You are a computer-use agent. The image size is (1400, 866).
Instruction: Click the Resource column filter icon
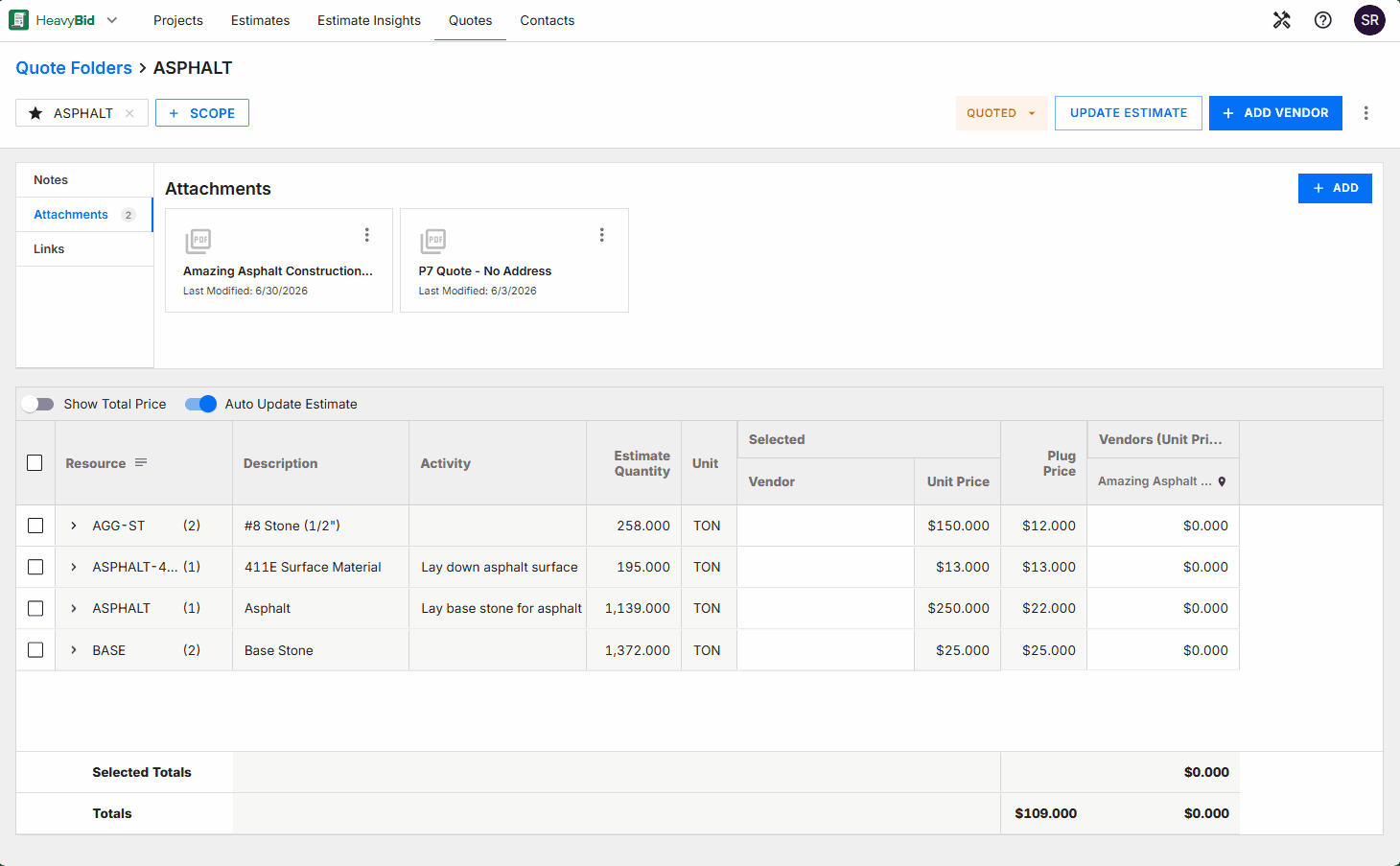141,462
